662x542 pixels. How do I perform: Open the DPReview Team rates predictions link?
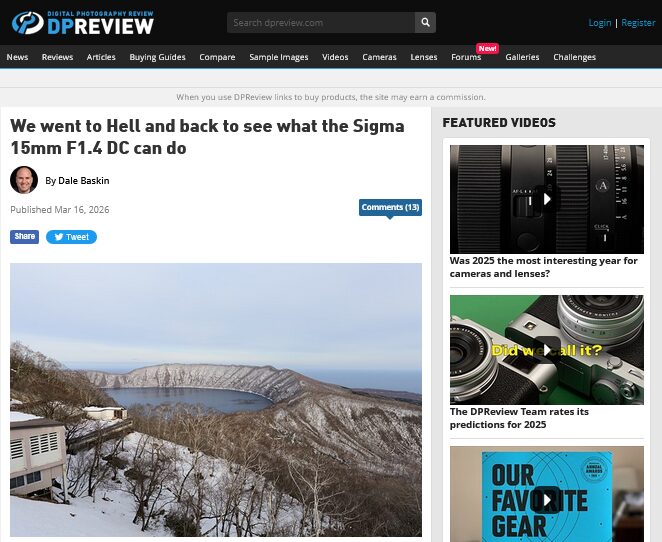[519, 418]
